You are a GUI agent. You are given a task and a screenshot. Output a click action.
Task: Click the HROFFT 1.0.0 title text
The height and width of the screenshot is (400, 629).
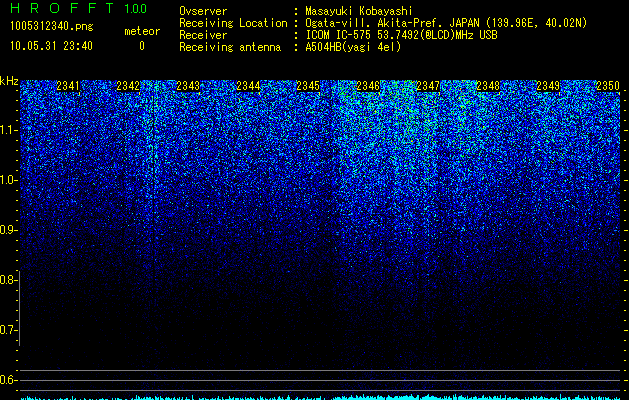click(79, 8)
